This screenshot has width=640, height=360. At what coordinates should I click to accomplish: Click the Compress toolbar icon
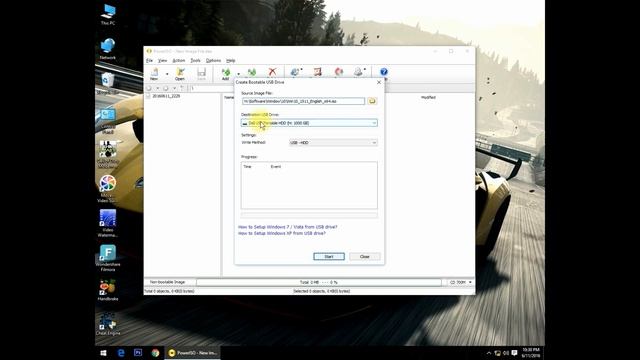click(x=318, y=72)
